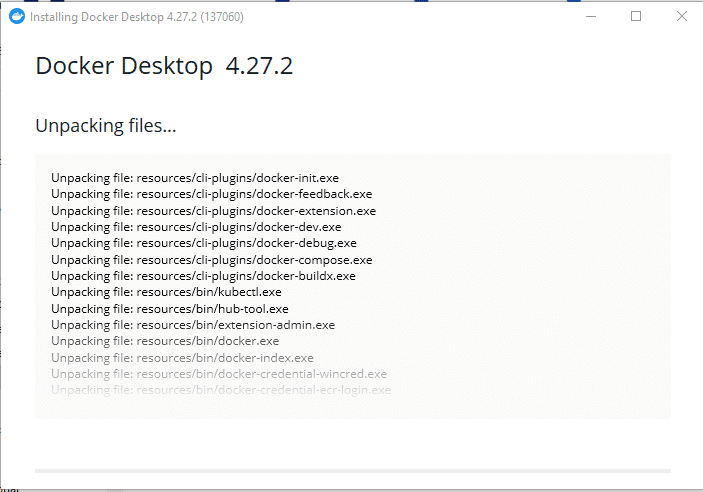Click the 'Installing Docker Desktop 4.27.2' title text
This screenshot has height=492, width=703.
tap(136, 17)
